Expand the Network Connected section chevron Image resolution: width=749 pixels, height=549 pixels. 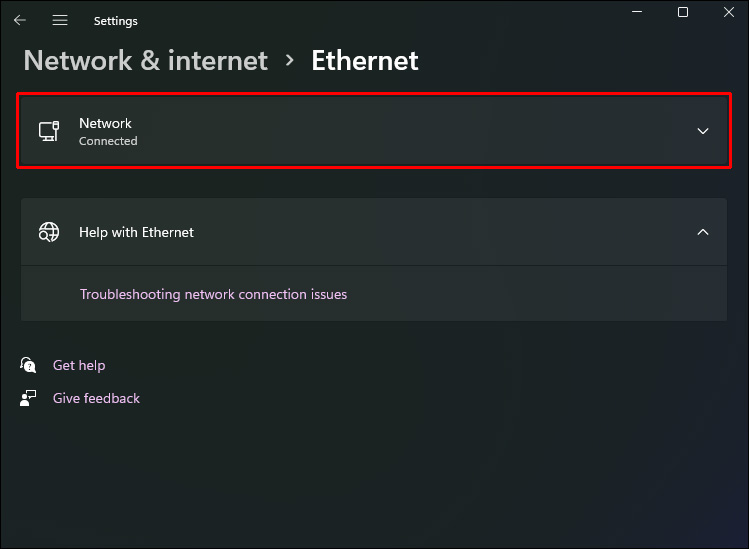point(703,131)
